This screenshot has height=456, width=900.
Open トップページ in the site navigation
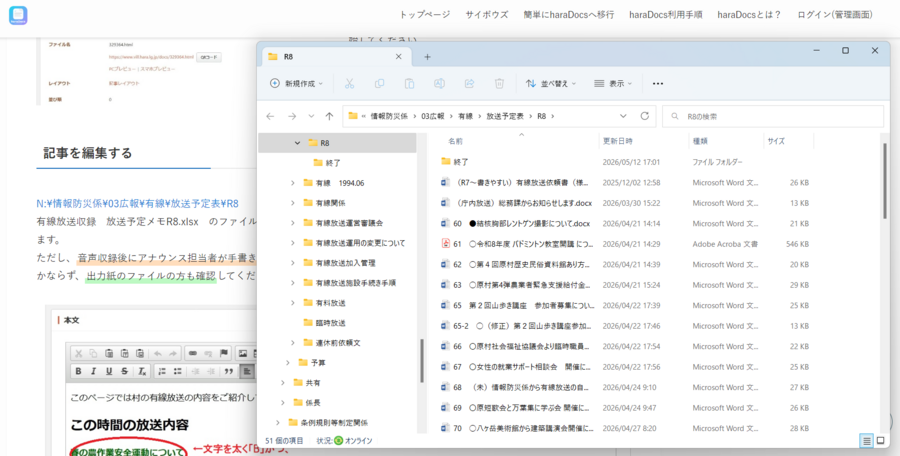coord(425,15)
